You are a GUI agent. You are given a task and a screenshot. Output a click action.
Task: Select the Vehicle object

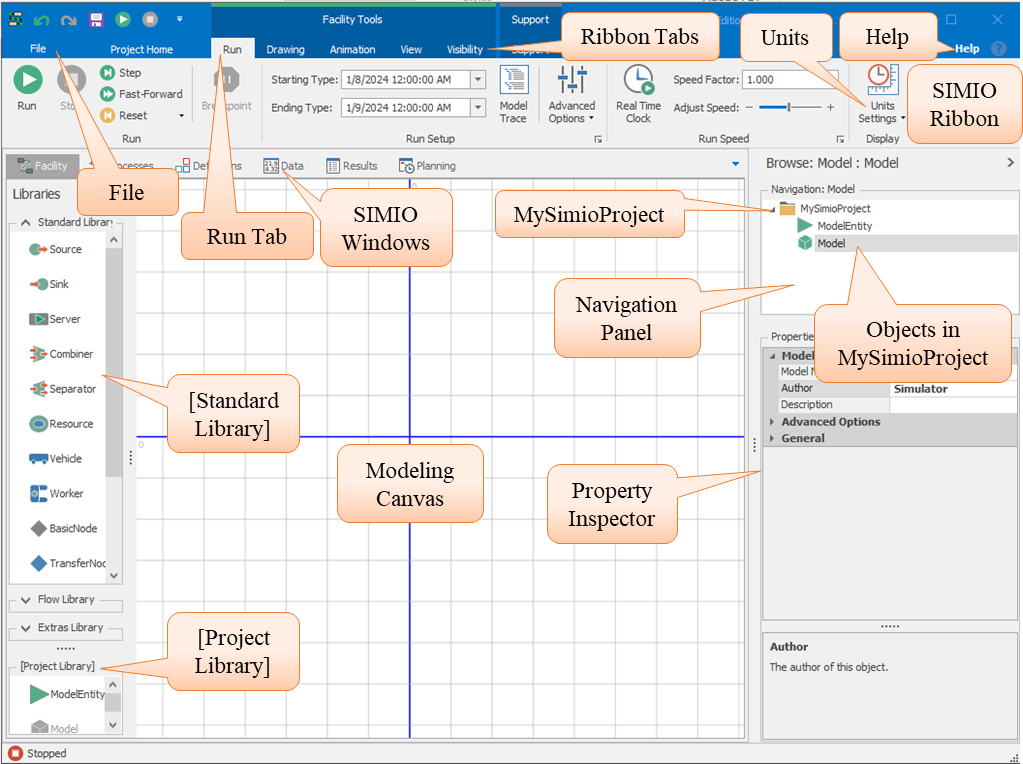click(55, 459)
